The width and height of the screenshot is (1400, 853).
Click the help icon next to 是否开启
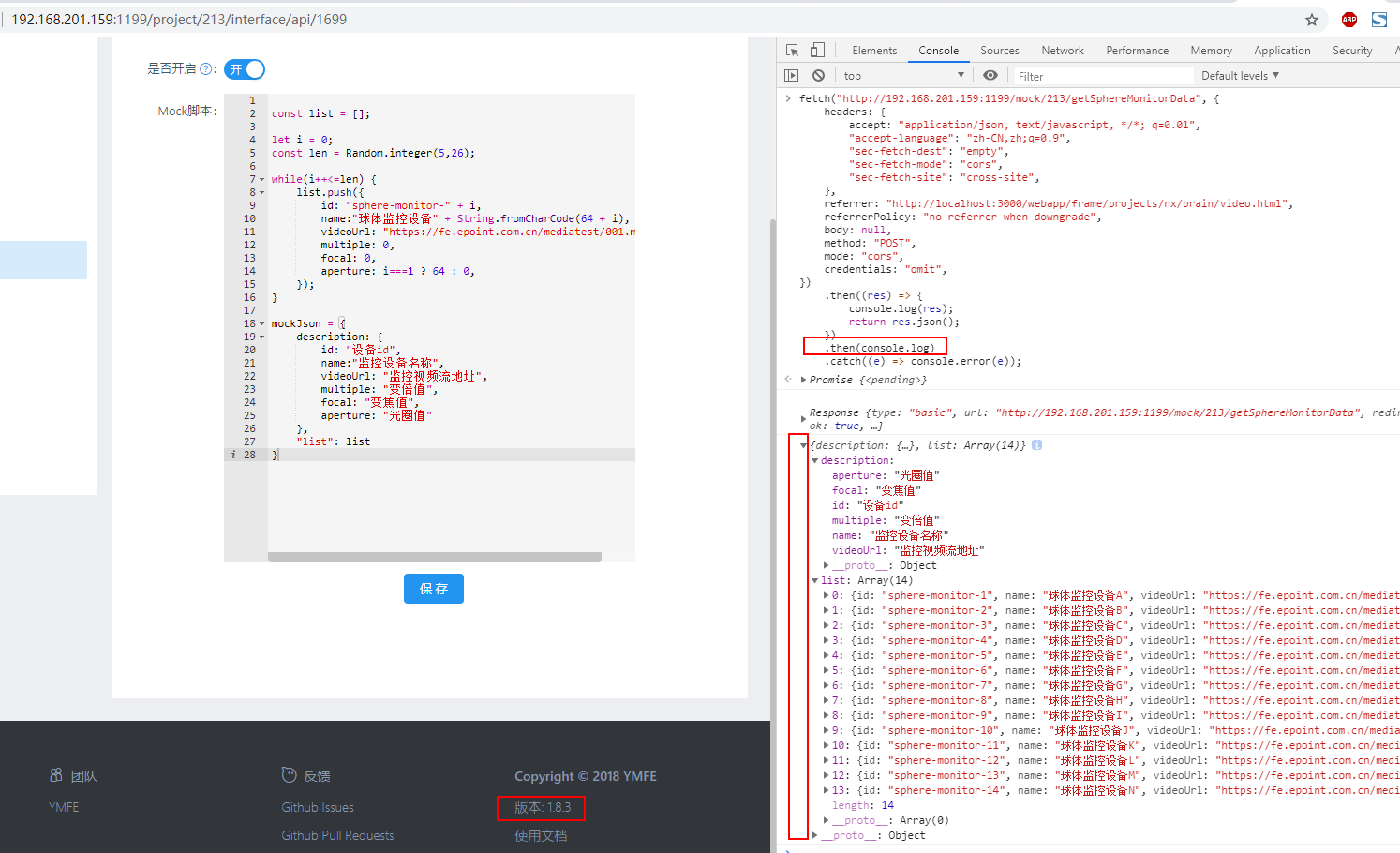(206, 69)
